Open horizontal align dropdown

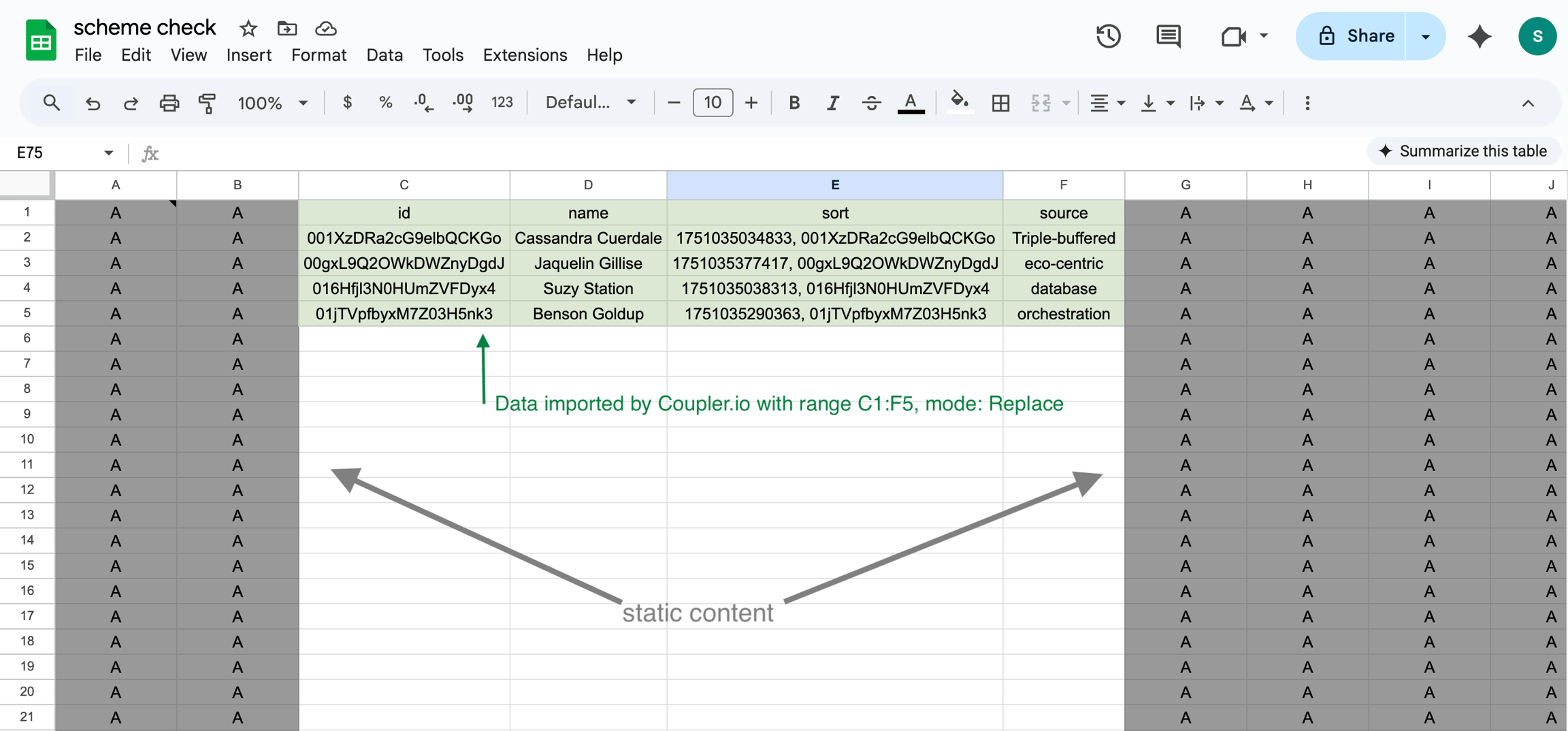1107,103
